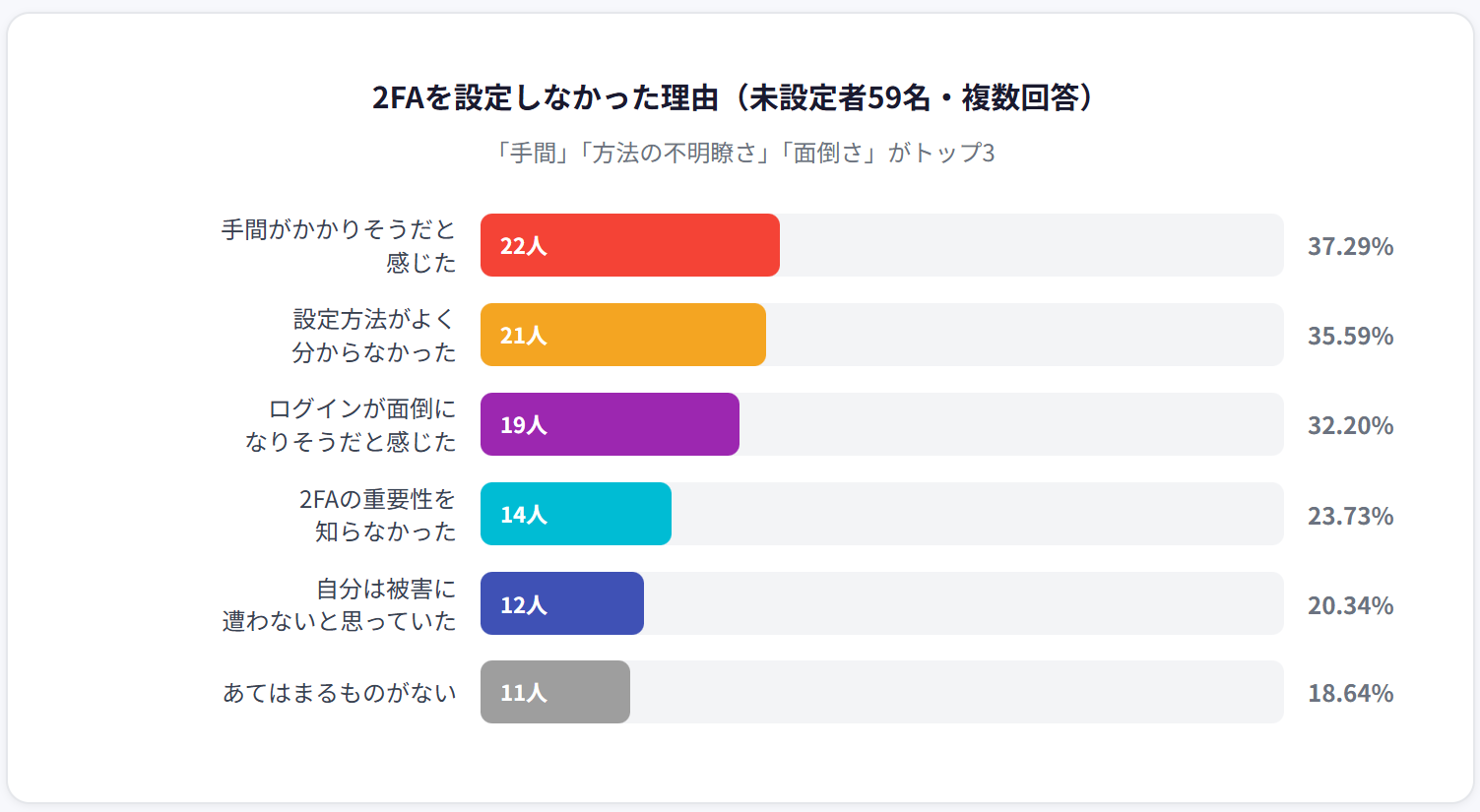Select the label 設定方法がよく分からなかった
1480x812 pixels.
tap(374, 336)
